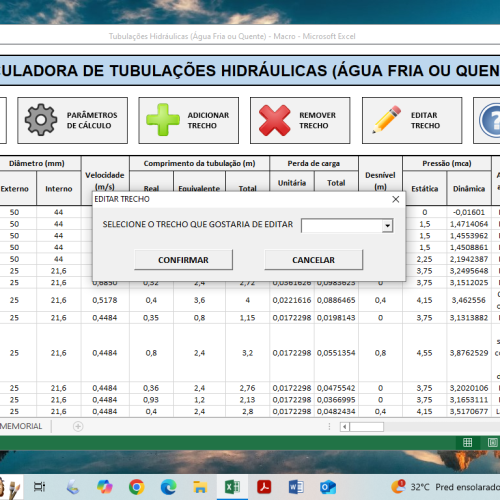Select the cell showing 0,0221616

tap(292, 300)
